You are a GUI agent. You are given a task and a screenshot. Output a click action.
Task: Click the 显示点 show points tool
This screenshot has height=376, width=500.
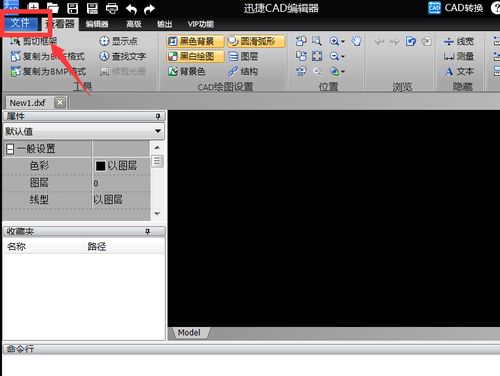(119, 41)
